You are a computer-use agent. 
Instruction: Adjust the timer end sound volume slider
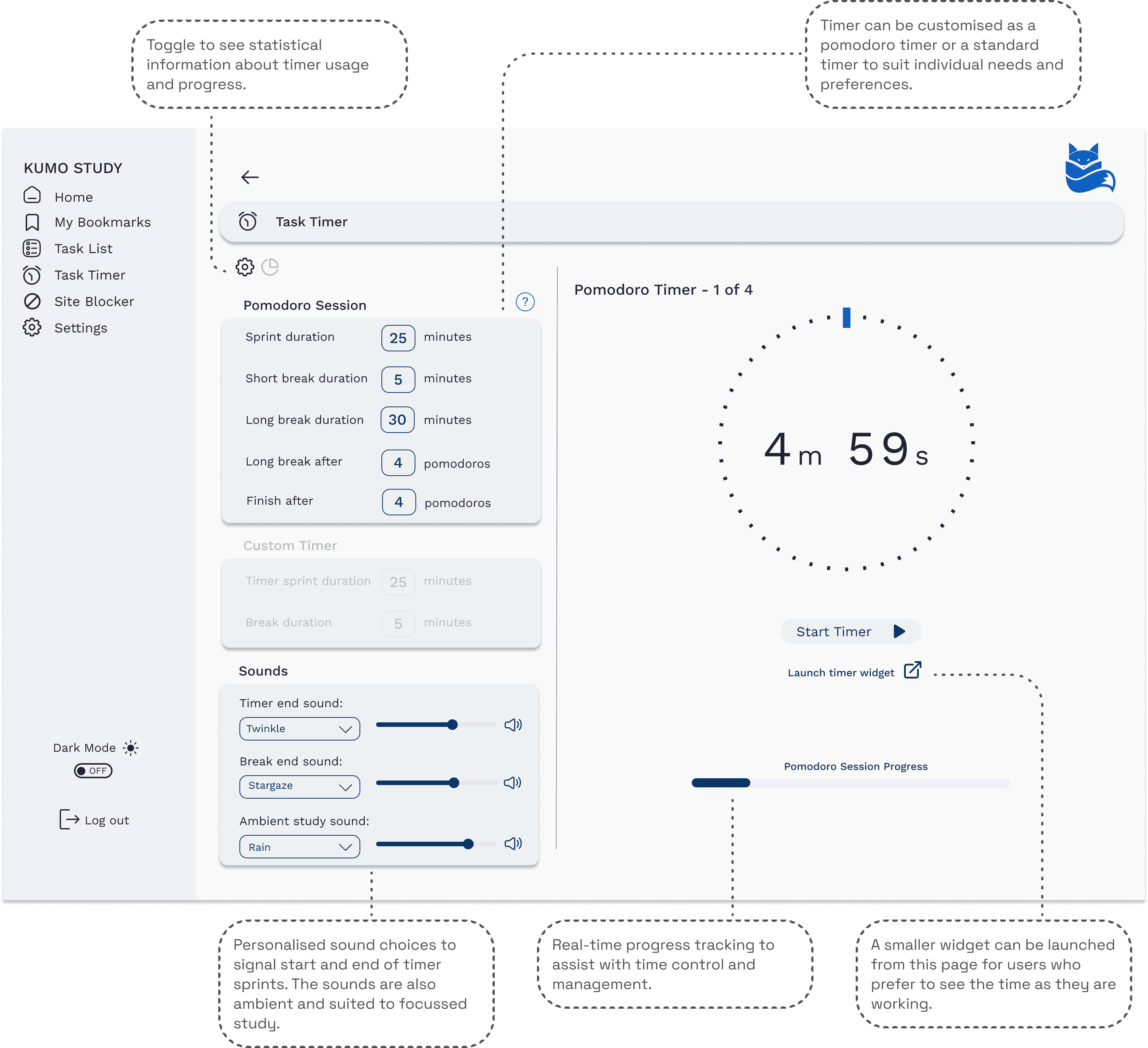tap(452, 725)
